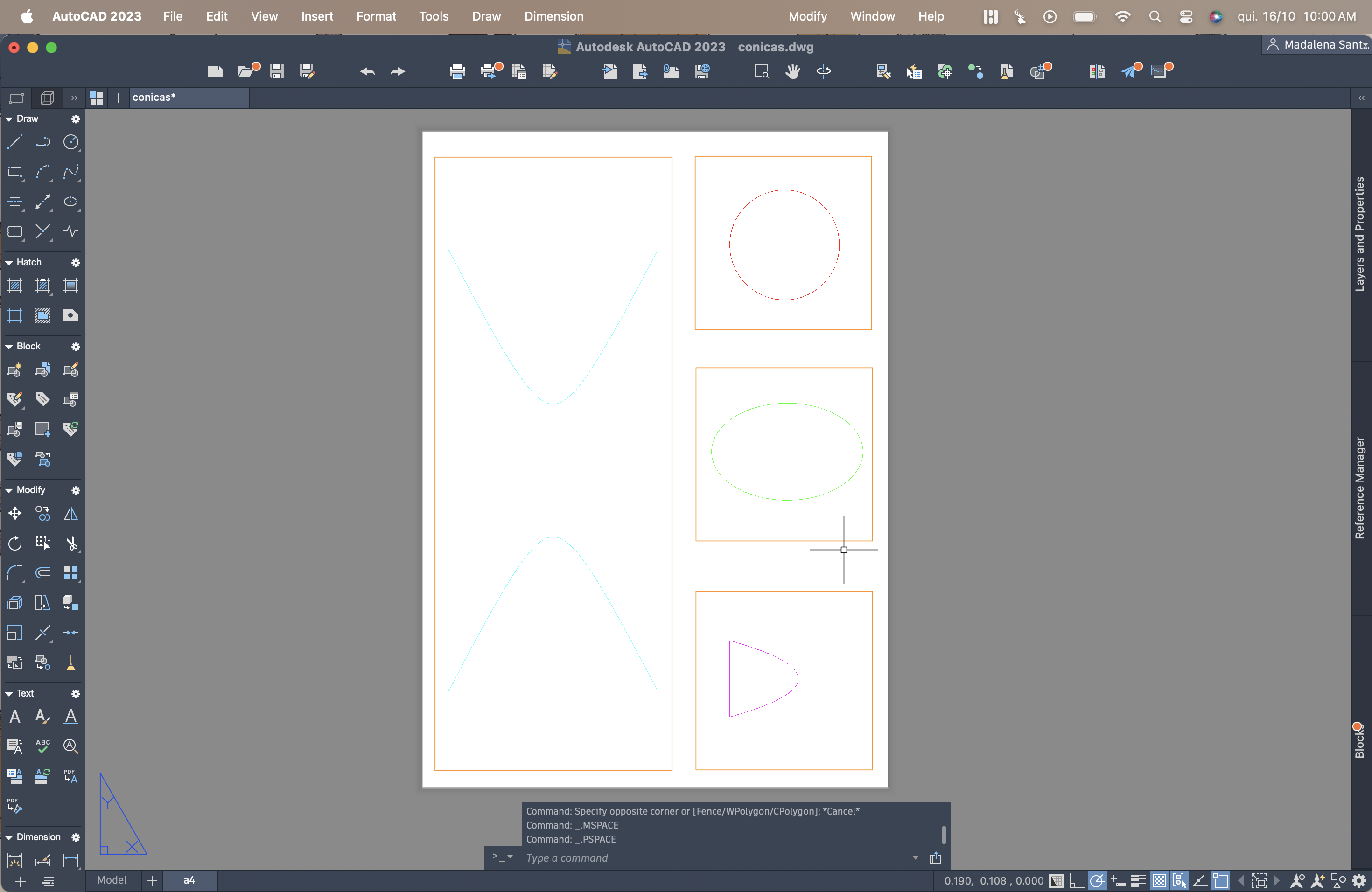Toggle Polar tracking in status bar

coord(1097,880)
